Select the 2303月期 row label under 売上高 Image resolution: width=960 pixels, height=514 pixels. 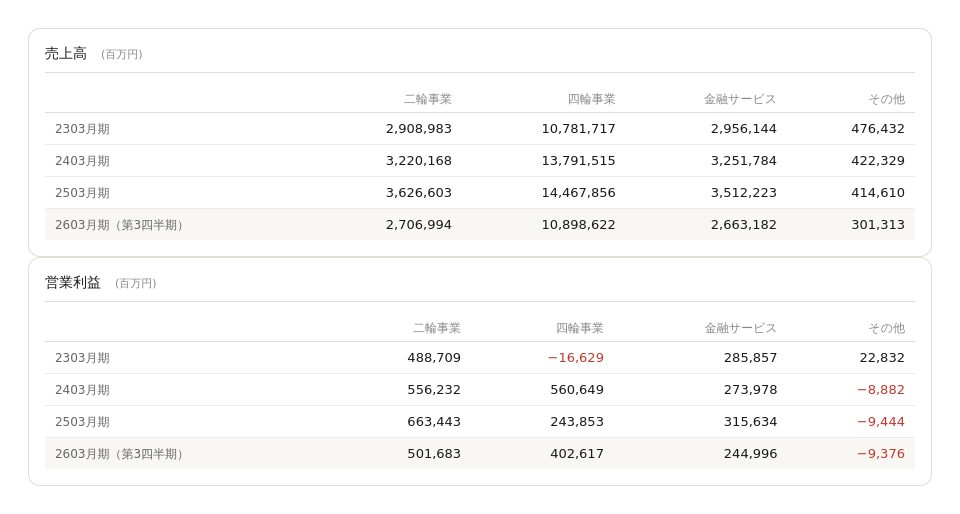point(82,129)
